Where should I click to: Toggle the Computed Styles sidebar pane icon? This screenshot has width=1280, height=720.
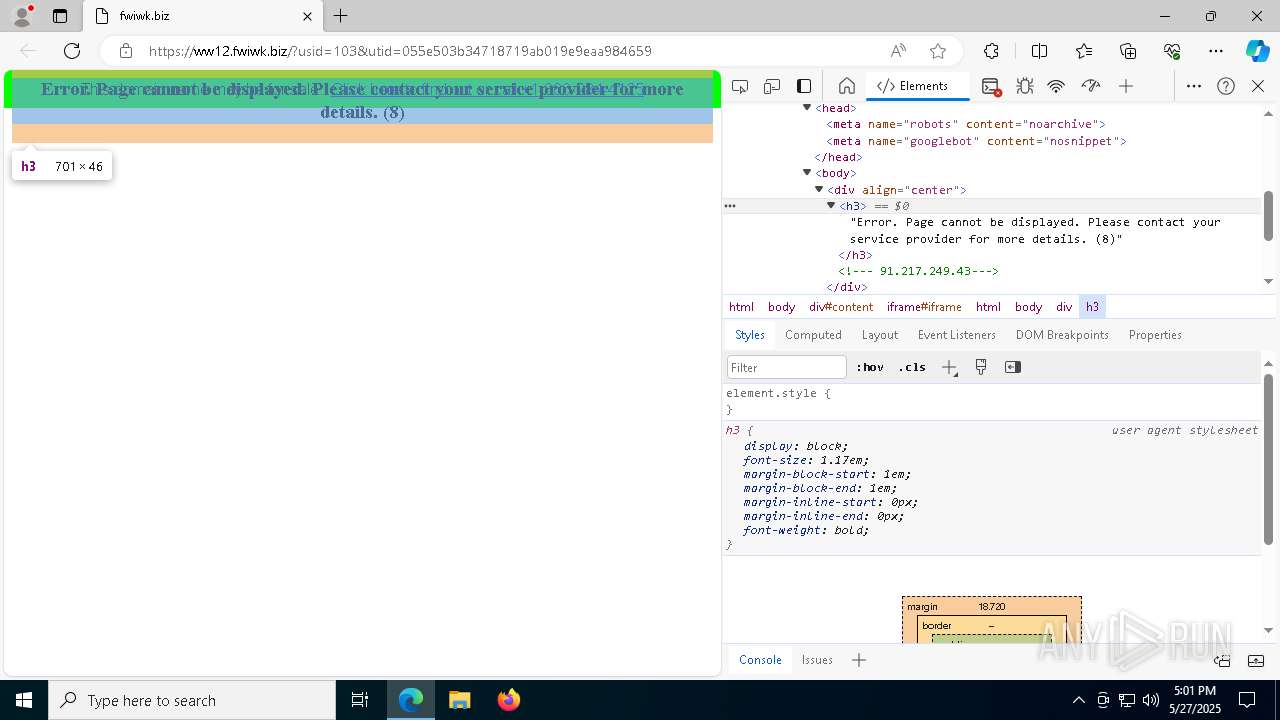pos(1013,367)
